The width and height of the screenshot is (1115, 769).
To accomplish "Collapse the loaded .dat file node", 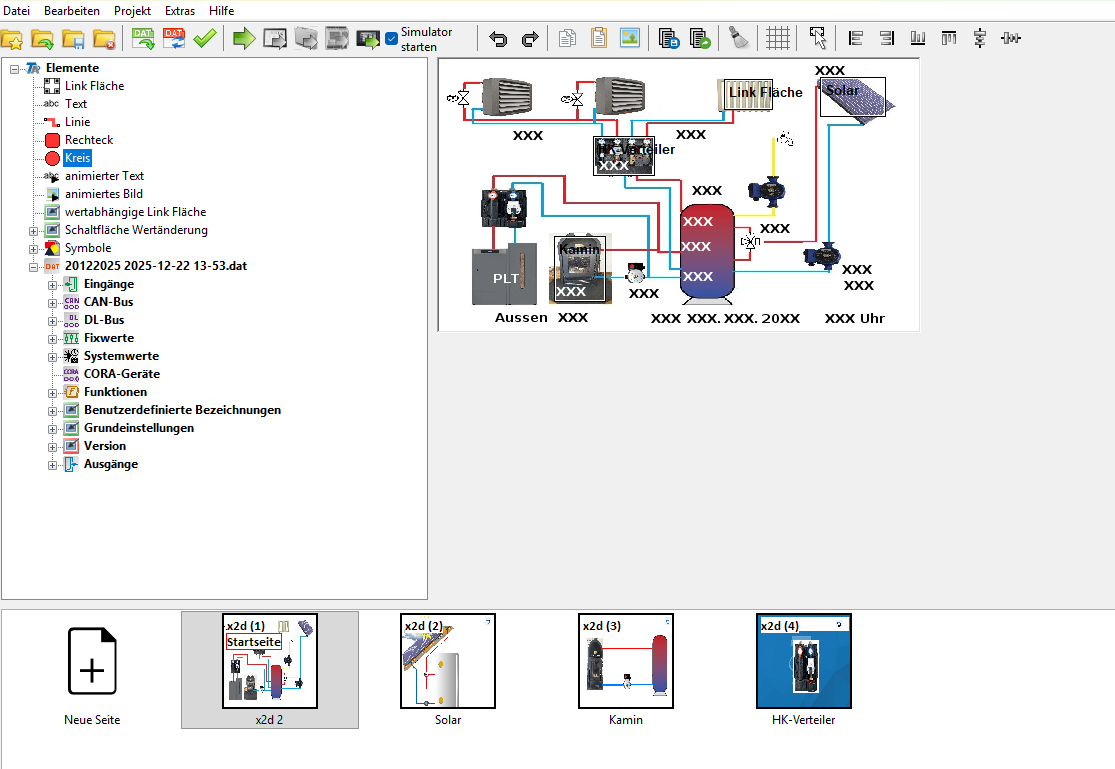I will pos(34,266).
